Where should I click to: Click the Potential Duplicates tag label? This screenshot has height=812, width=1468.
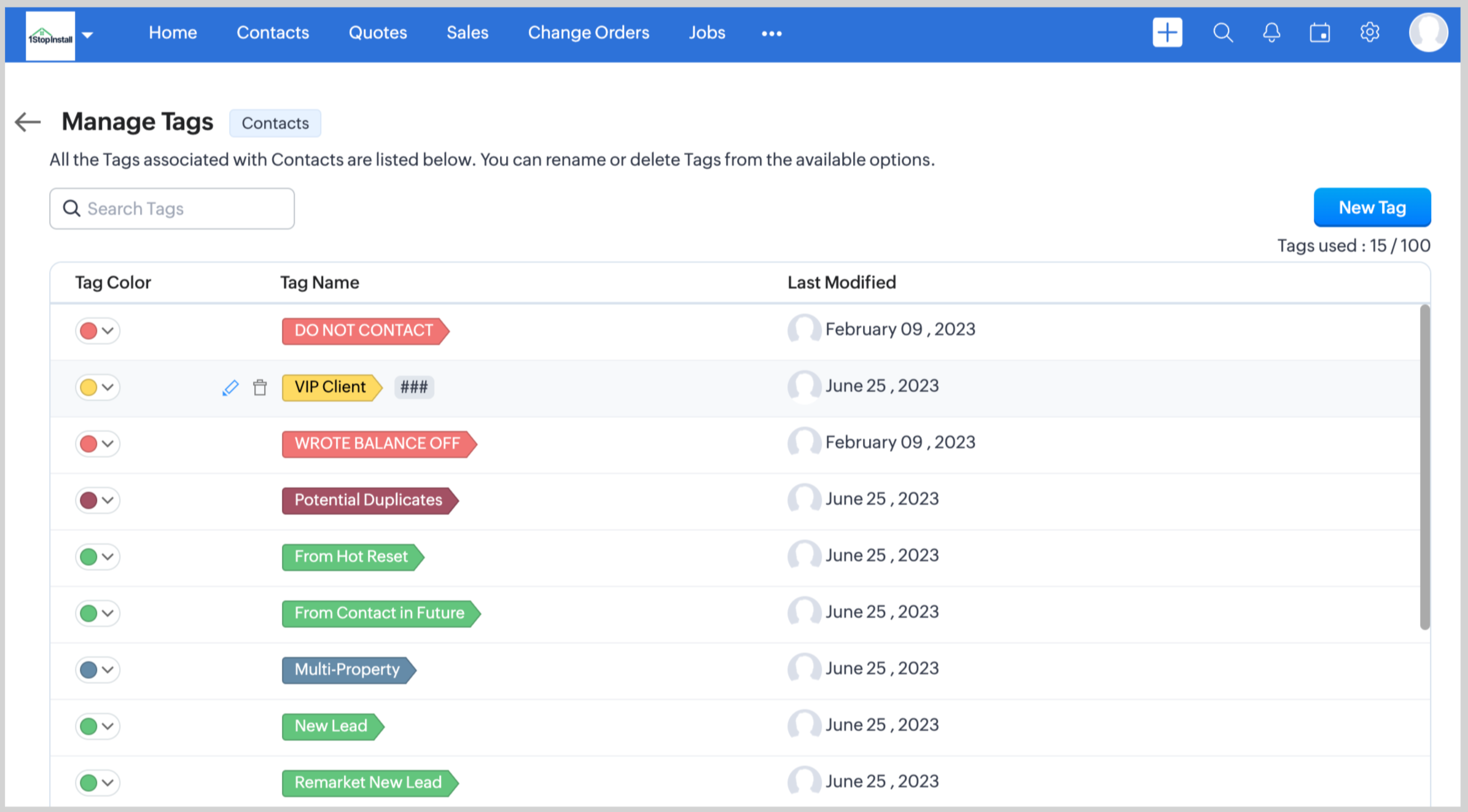coord(369,500)
